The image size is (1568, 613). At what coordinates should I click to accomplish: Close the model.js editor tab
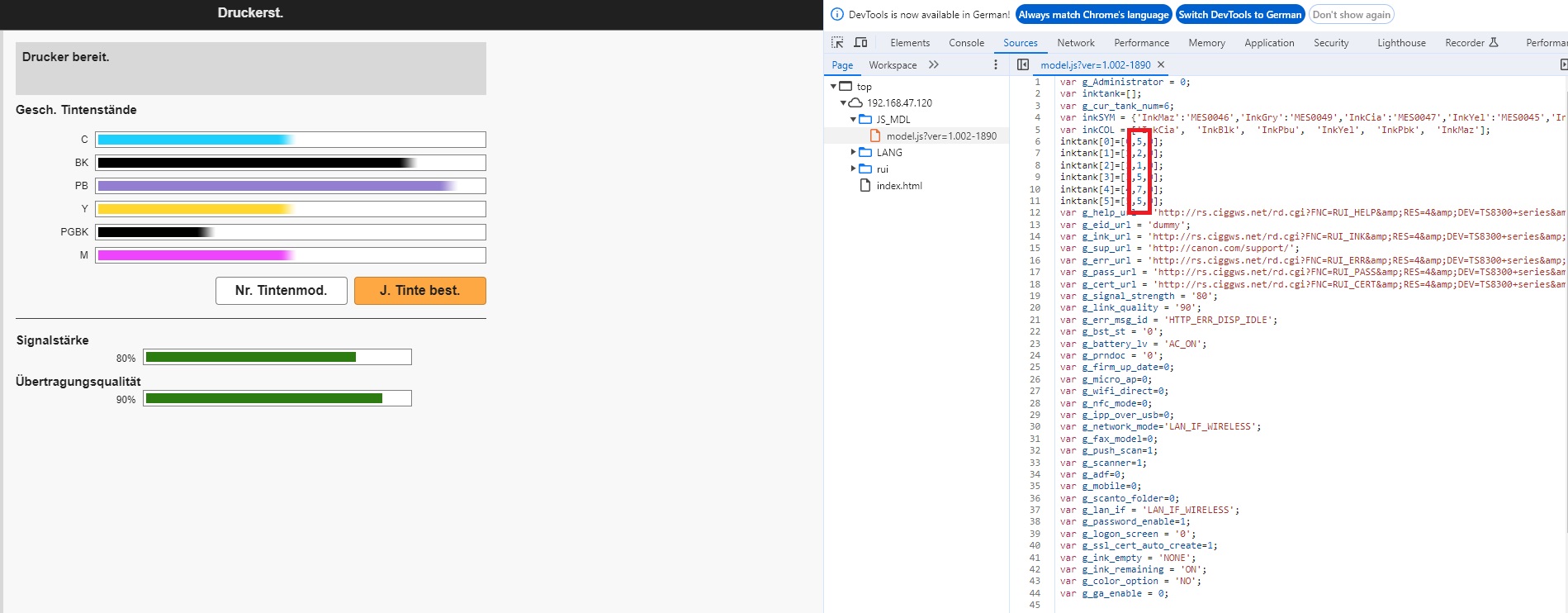pos(1161,64)
